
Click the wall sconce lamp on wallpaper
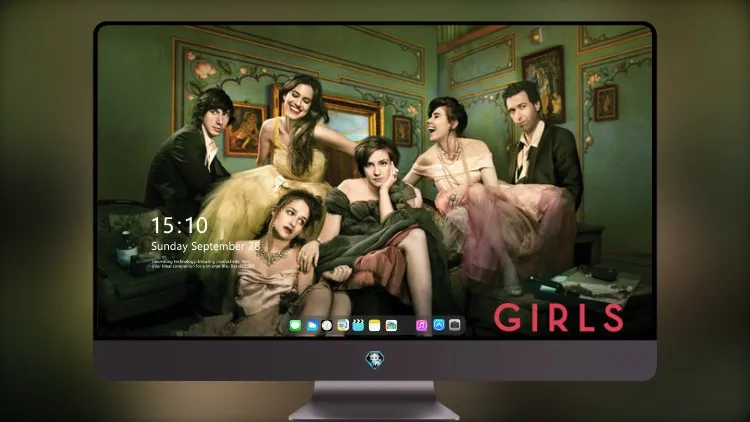point(537,35)
